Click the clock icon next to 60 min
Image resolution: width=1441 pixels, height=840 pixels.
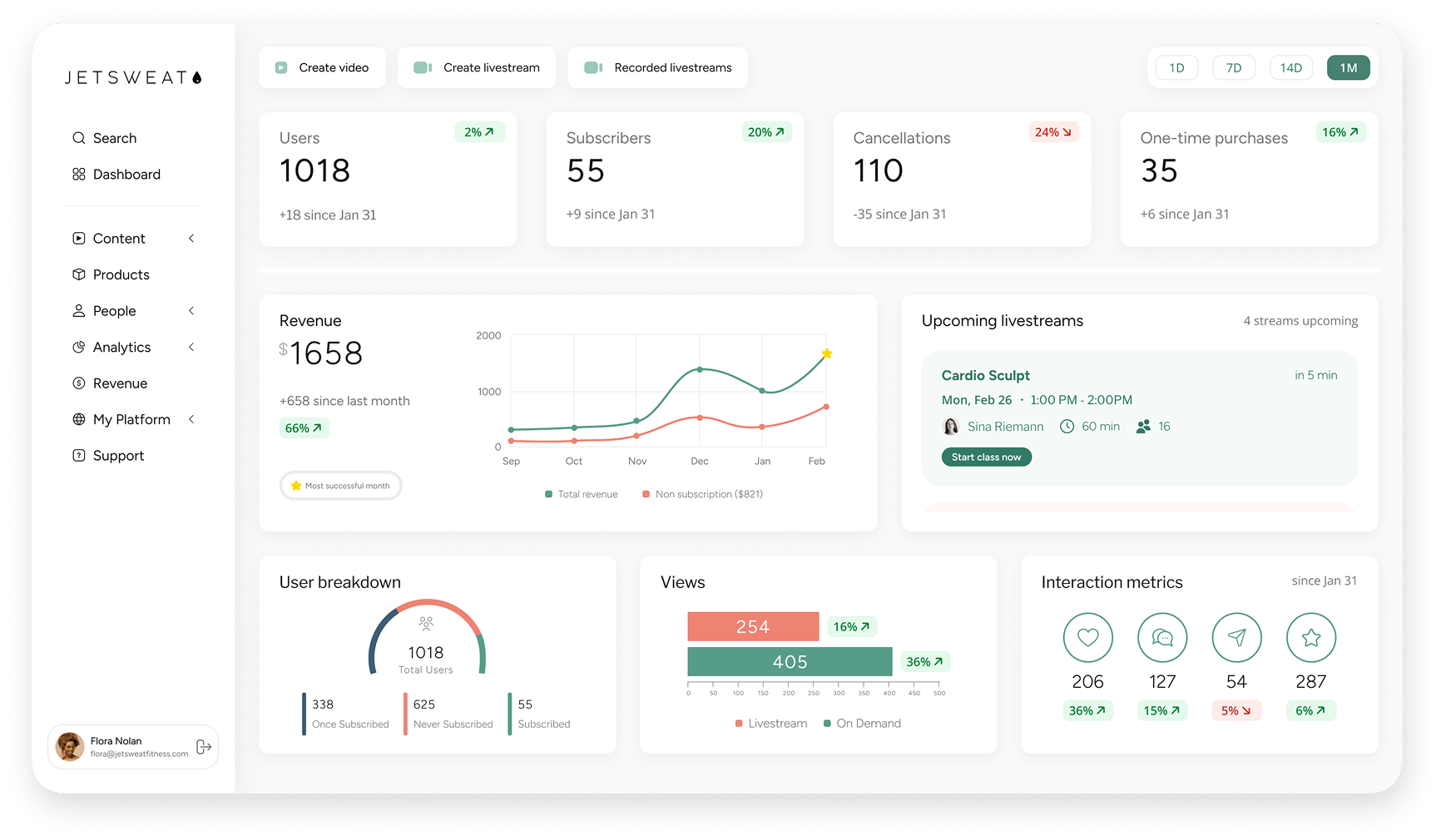point(1067,426)
